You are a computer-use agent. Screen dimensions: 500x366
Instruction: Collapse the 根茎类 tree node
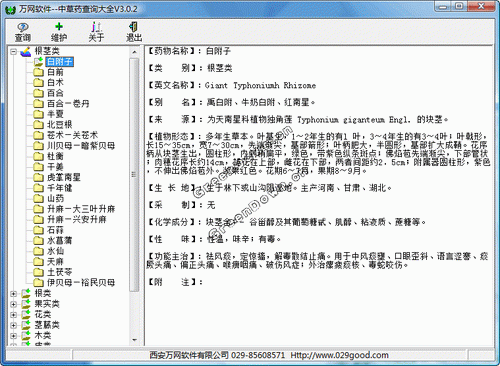pos(13,52)
